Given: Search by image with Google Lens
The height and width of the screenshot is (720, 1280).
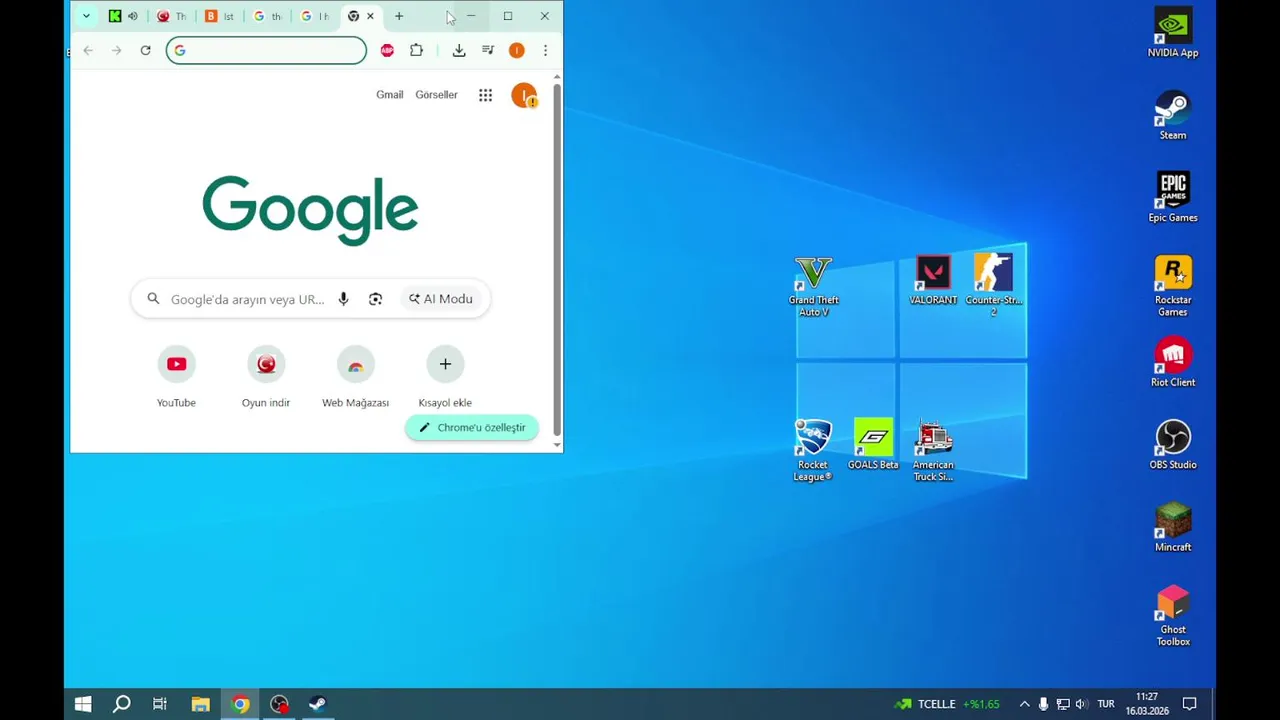Looking at the screenshot, I should tap(375, 299).
